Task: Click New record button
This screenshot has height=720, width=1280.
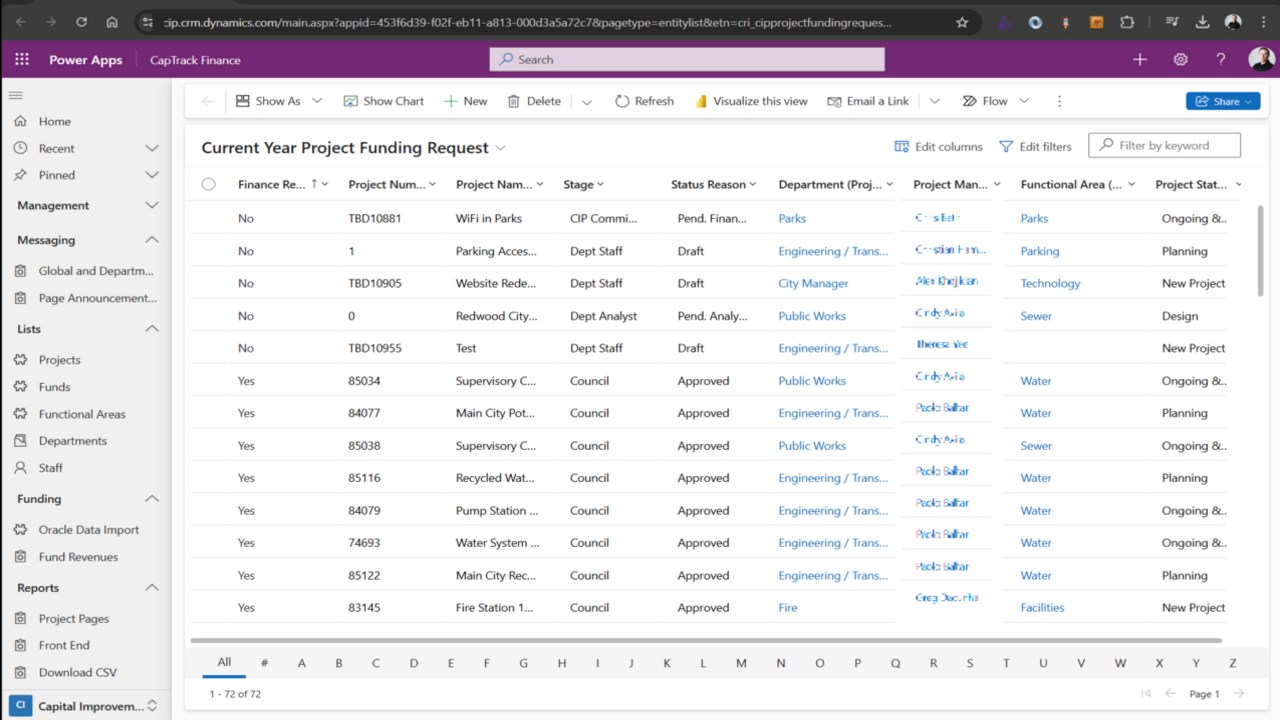Action: point(466,101)
